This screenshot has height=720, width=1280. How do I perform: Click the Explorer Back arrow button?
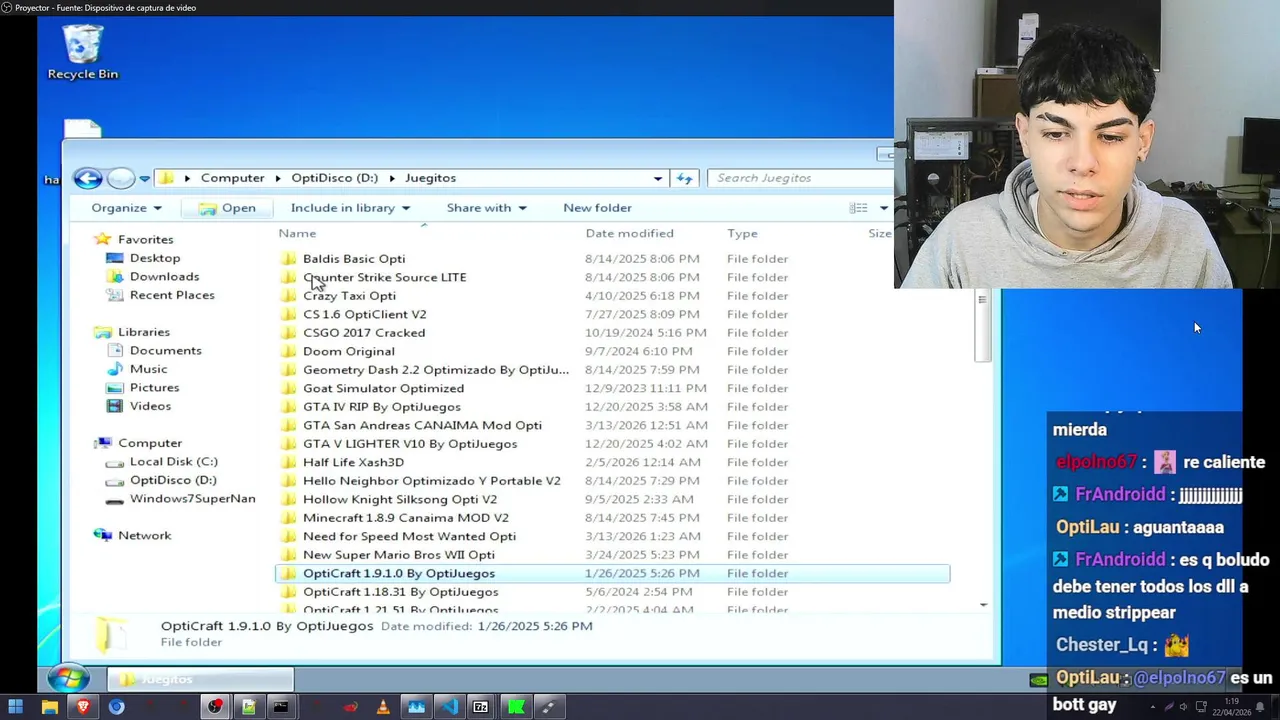coord(88,178)
